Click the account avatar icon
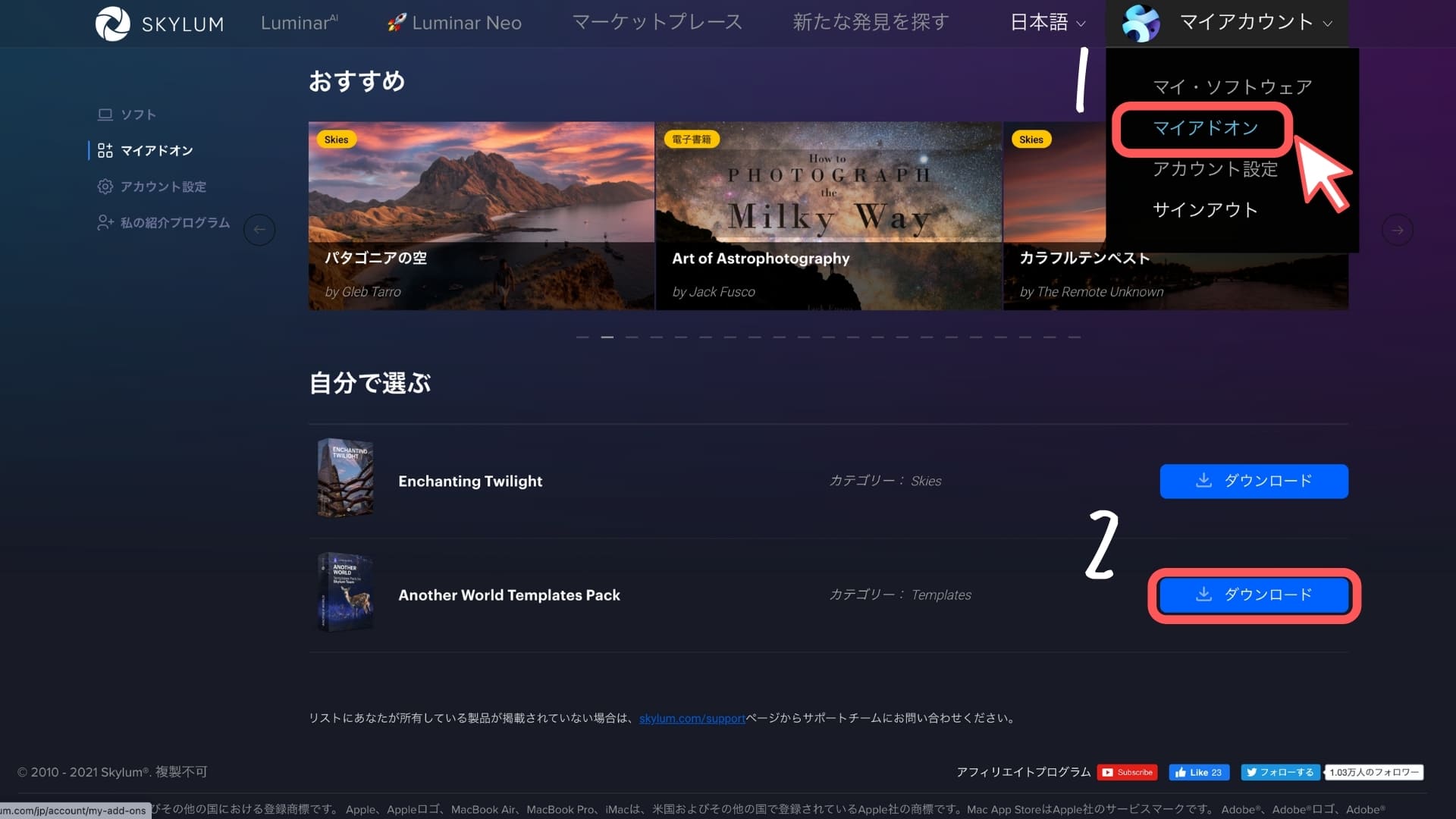Image resolution: width=1456 pixels, height=819 pixels. click(x=1141, y=23)
